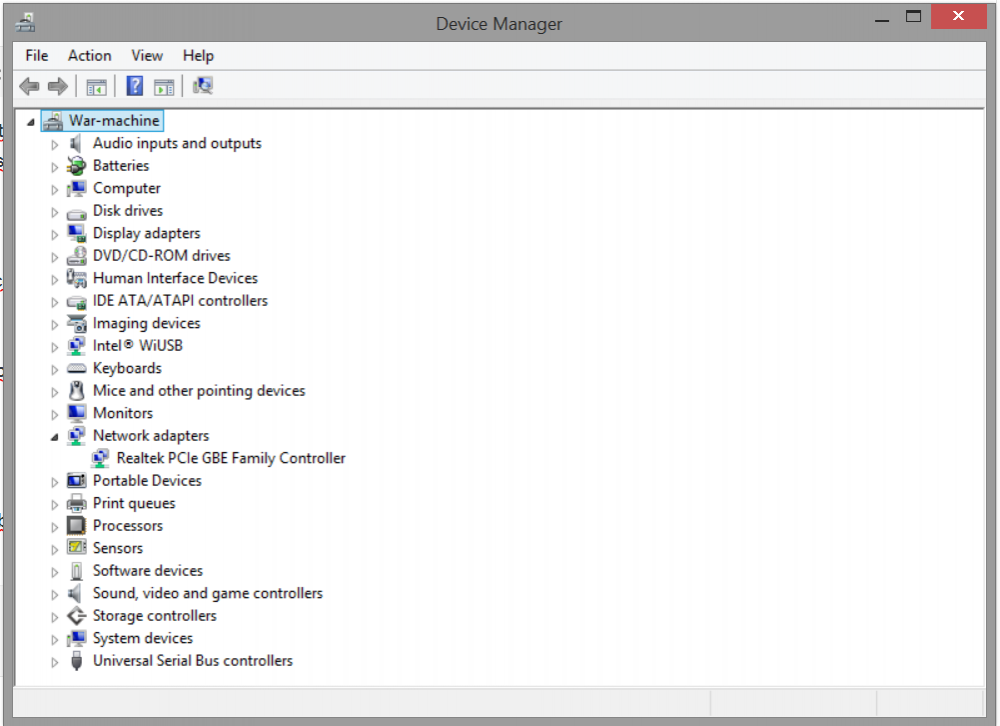This screenshot has height=726, width=1000.
Task: Expand the Display adapters node
Action: click(x=55, y=234)
